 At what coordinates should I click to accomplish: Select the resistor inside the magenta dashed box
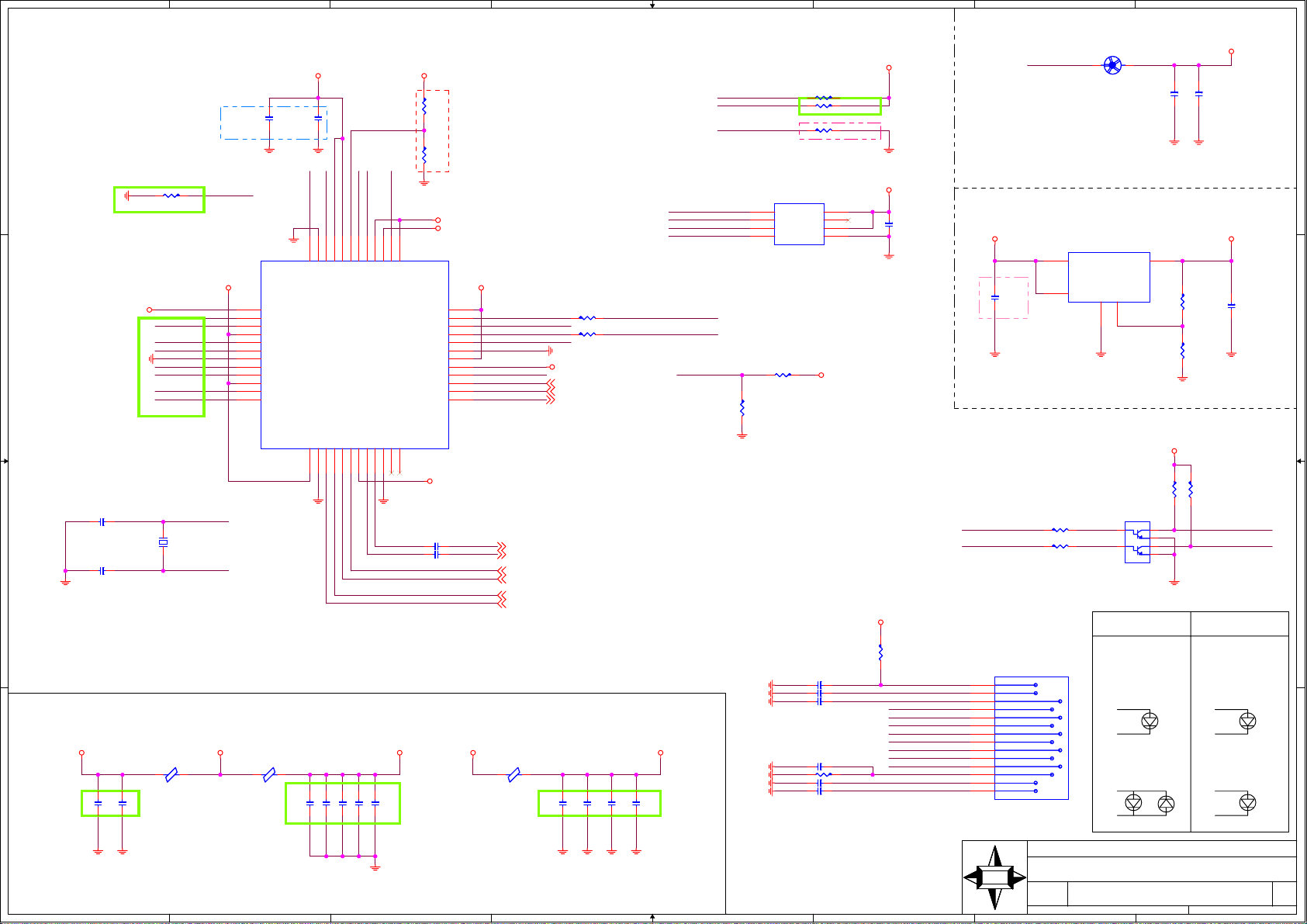point(824,130)
